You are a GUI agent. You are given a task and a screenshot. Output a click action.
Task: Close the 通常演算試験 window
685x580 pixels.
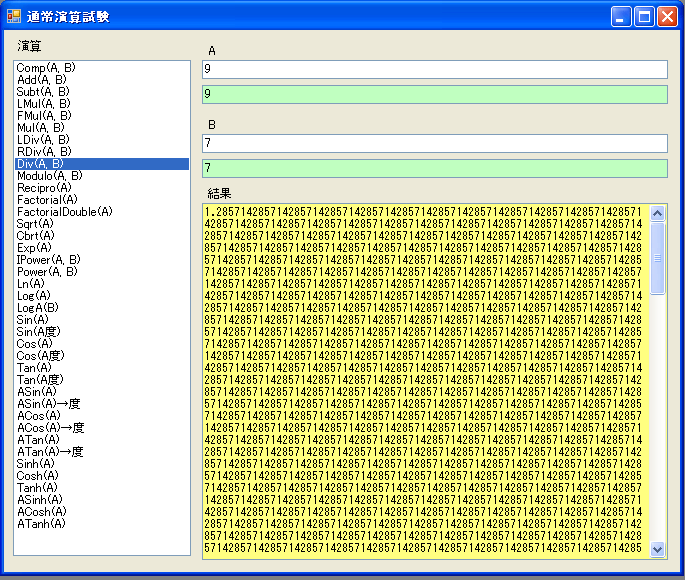[668, 17]
